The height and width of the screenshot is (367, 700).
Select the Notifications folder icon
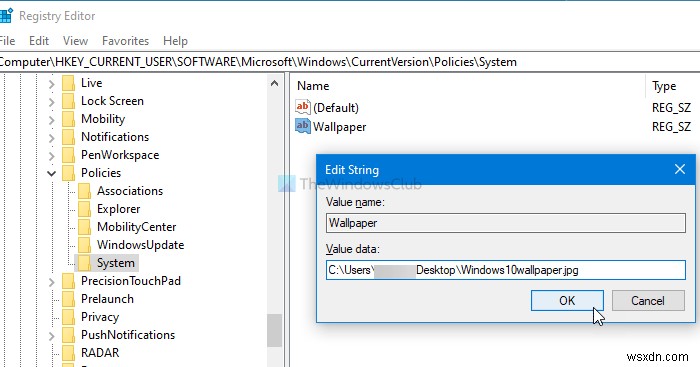pos(68,137)
